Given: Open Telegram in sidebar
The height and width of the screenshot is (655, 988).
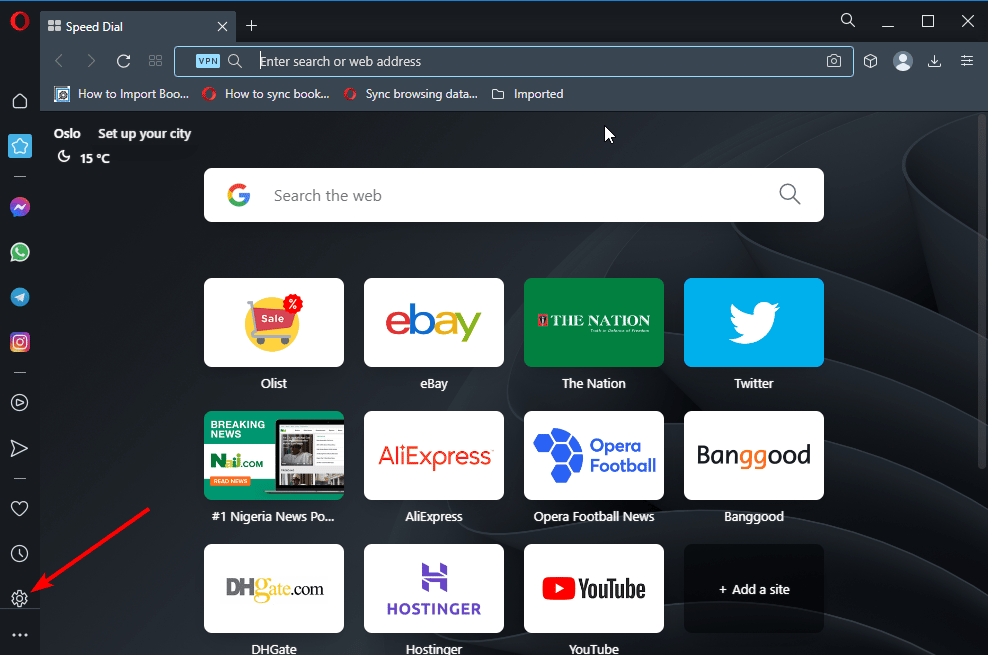Looking at the screenshot, I should [20, 297].
